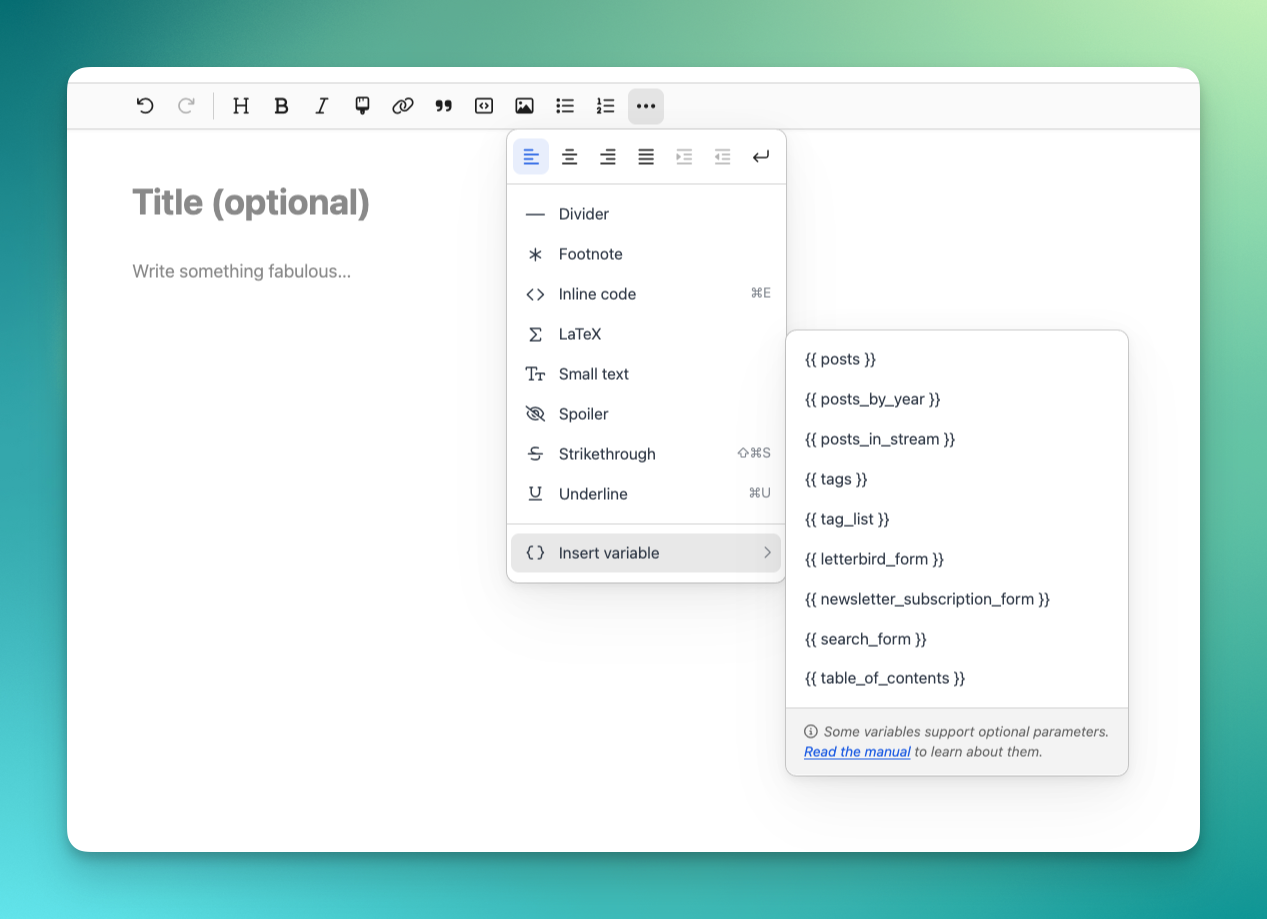Toggle italic formatting in toolbar
This screenshot has height=919, width=1267.
pyautogui.click(x=322, y=106)
